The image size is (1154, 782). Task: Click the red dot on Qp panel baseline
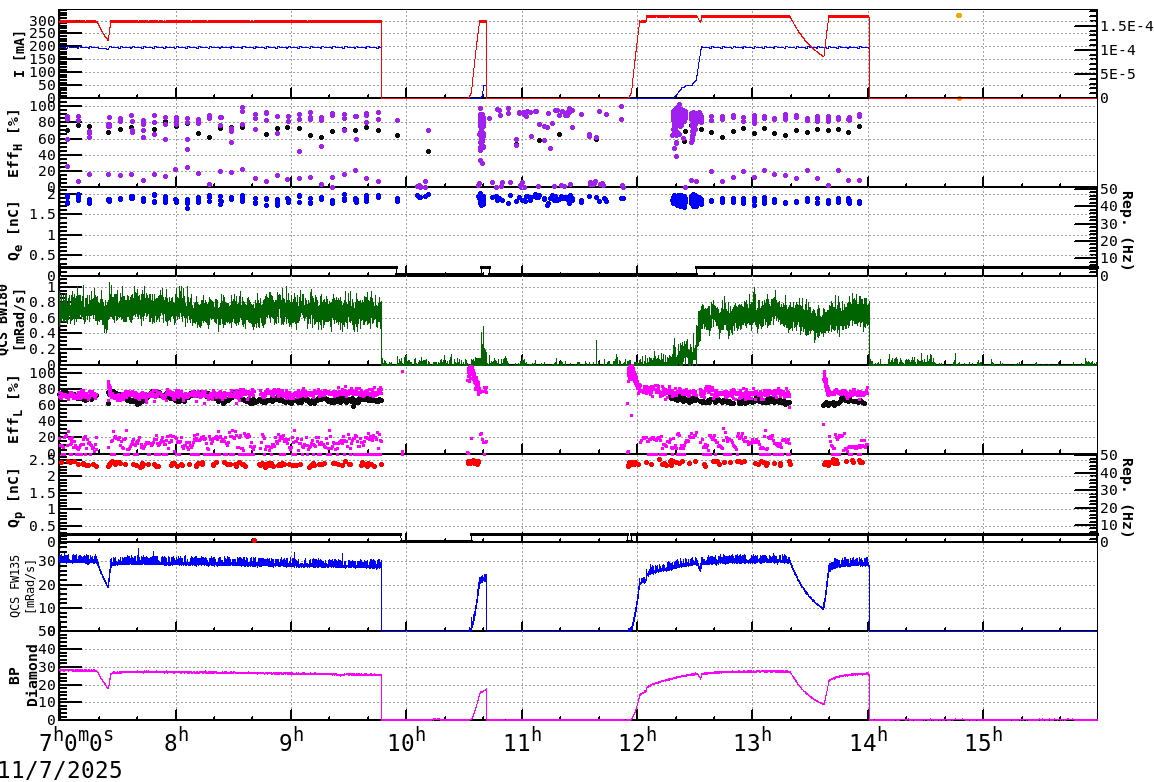254,541
